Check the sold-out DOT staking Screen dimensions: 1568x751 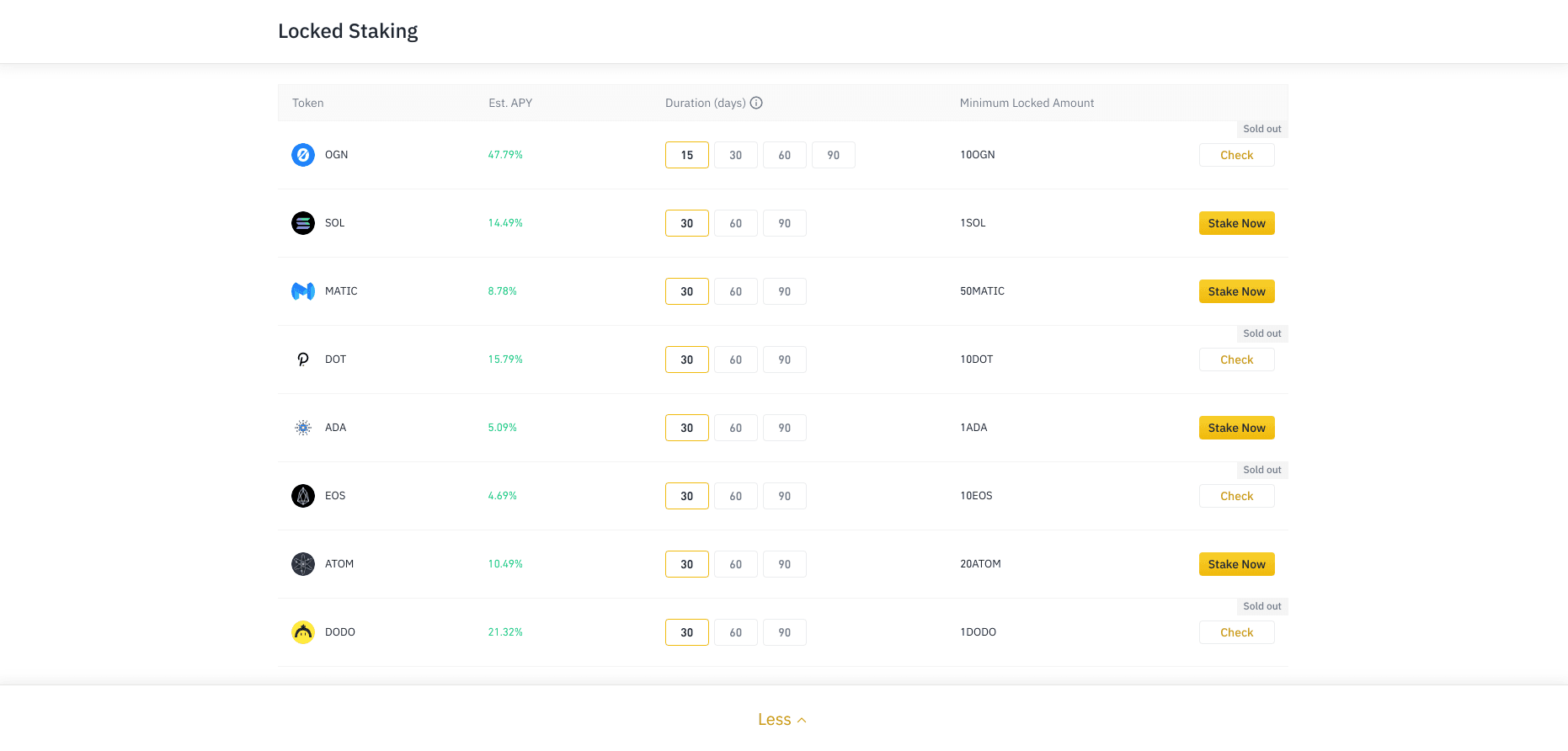(1236, 360)
